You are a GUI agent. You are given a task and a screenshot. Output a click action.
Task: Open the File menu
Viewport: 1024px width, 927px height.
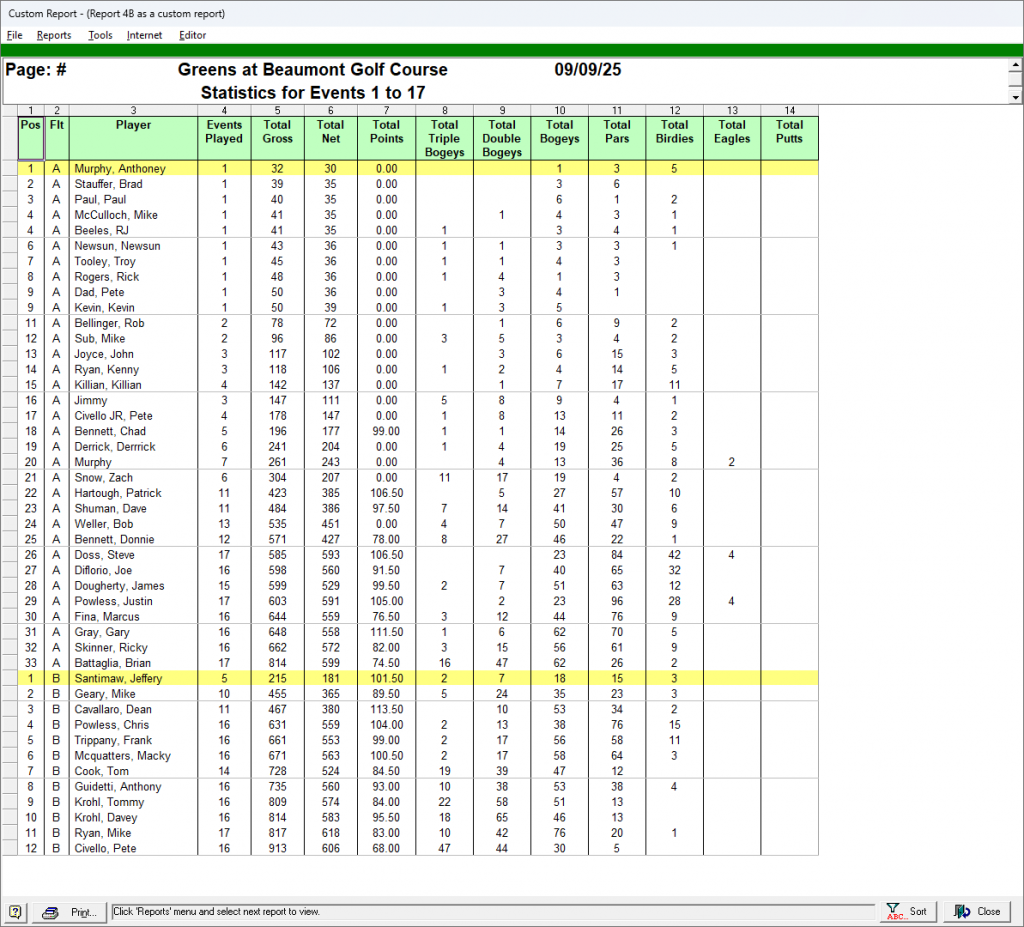click(14, 35)
